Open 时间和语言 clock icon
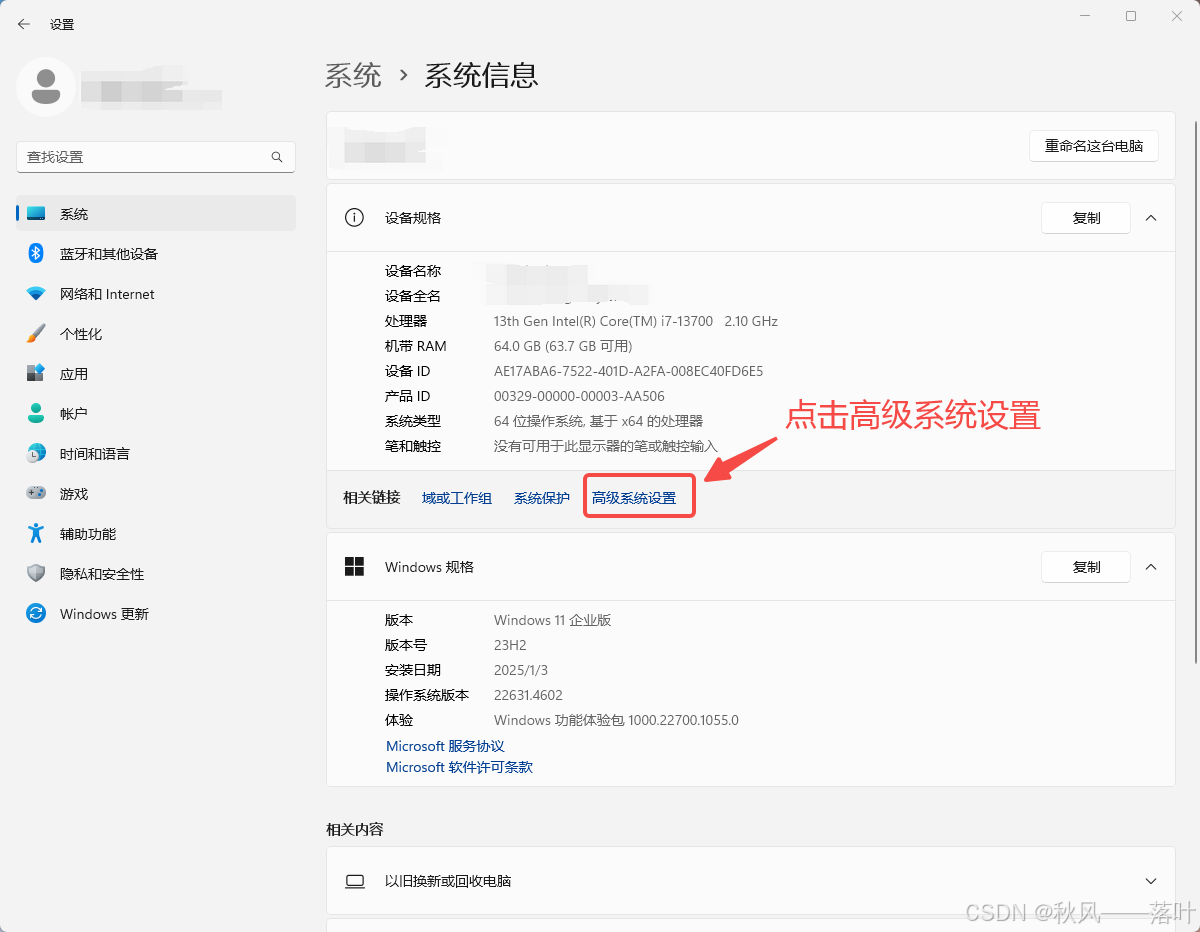The width and height of the screenshot is (1200, 932). 36,454
